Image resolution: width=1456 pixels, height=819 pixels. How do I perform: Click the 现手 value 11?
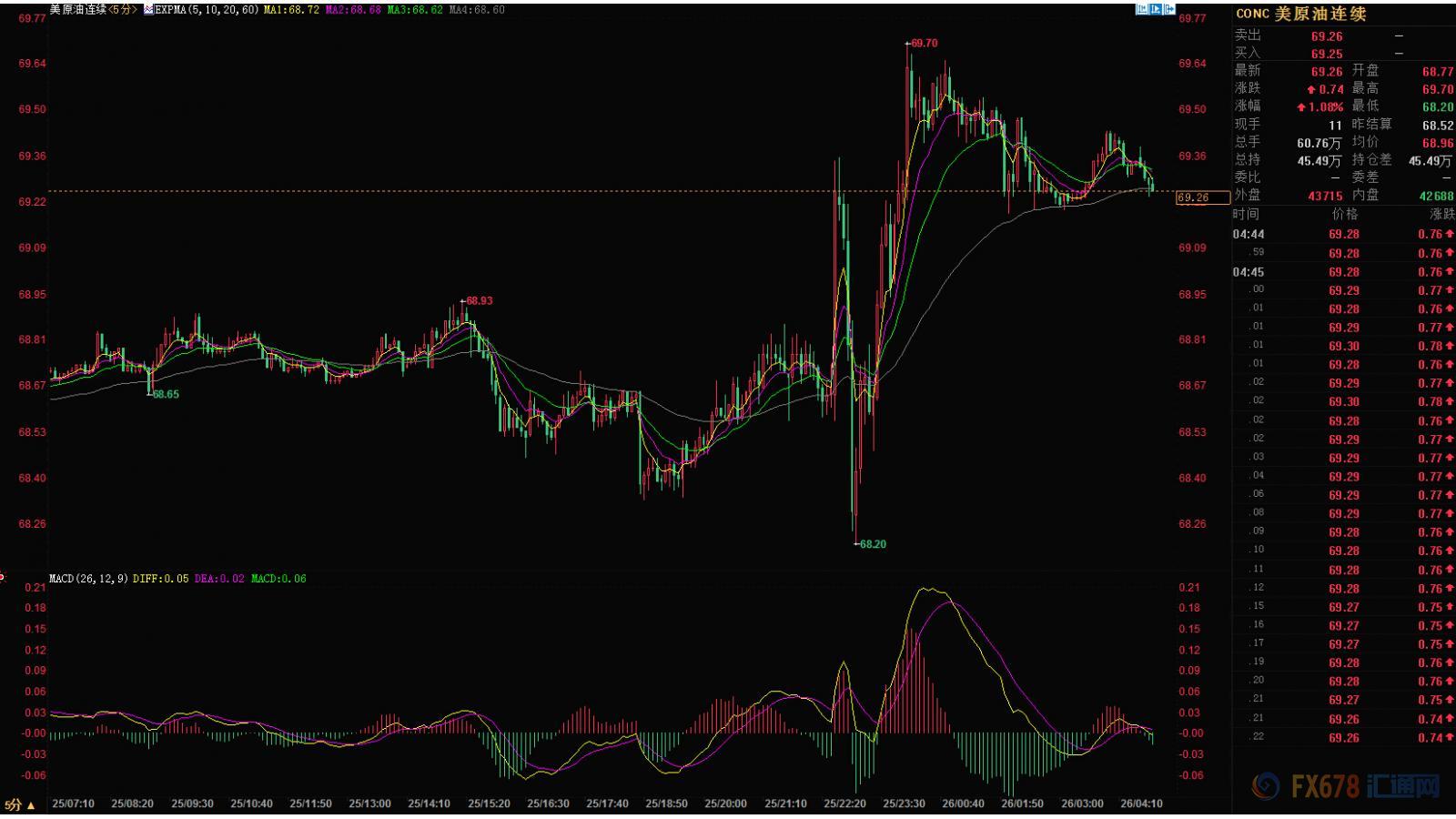[1335, 126]
